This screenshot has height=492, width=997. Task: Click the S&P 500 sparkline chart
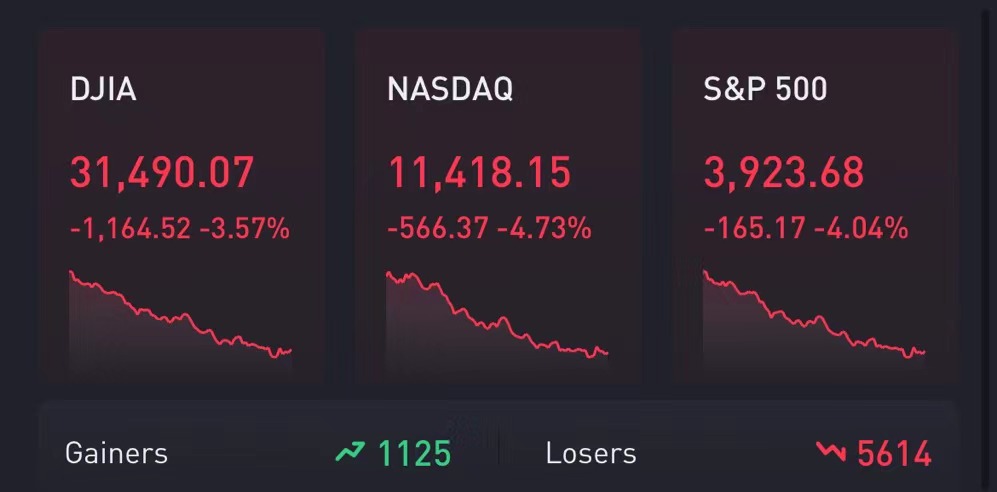(x=814, y=321)
